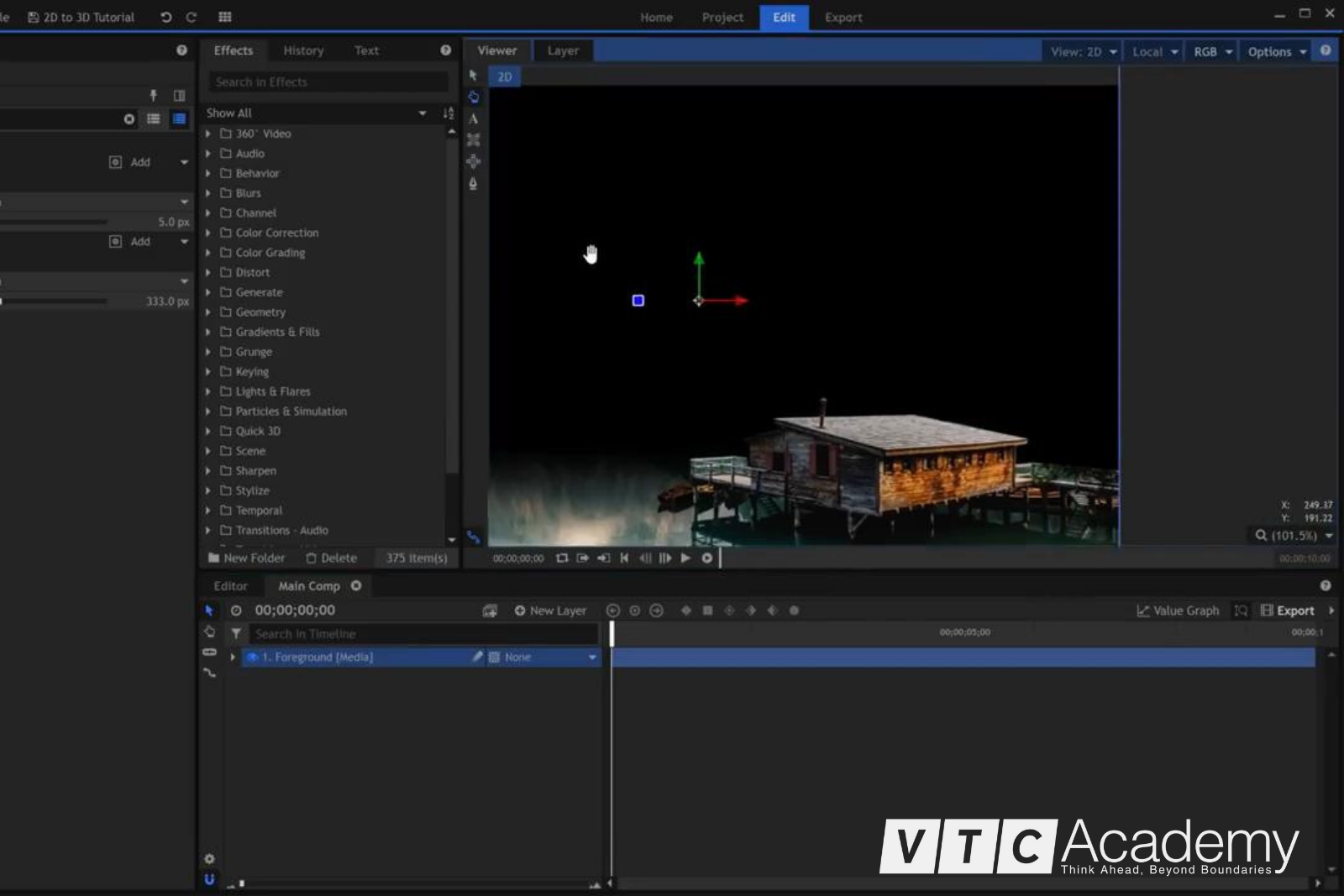The image size is (1344, 896).
Task: Toggle the timeline snapping magnet
Action: pos(209,879)
